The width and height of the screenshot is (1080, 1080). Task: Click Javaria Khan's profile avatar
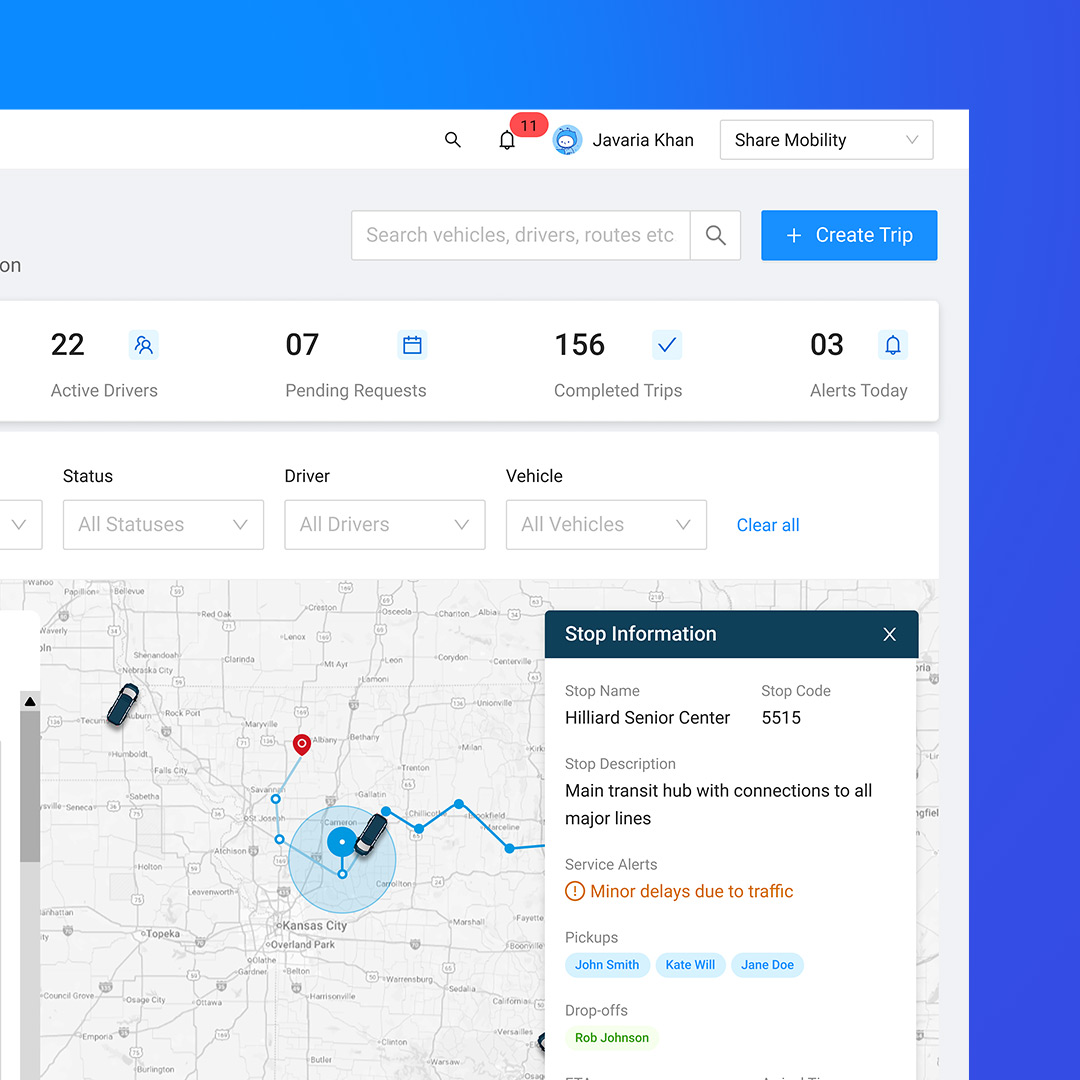(x=568, y=140)
